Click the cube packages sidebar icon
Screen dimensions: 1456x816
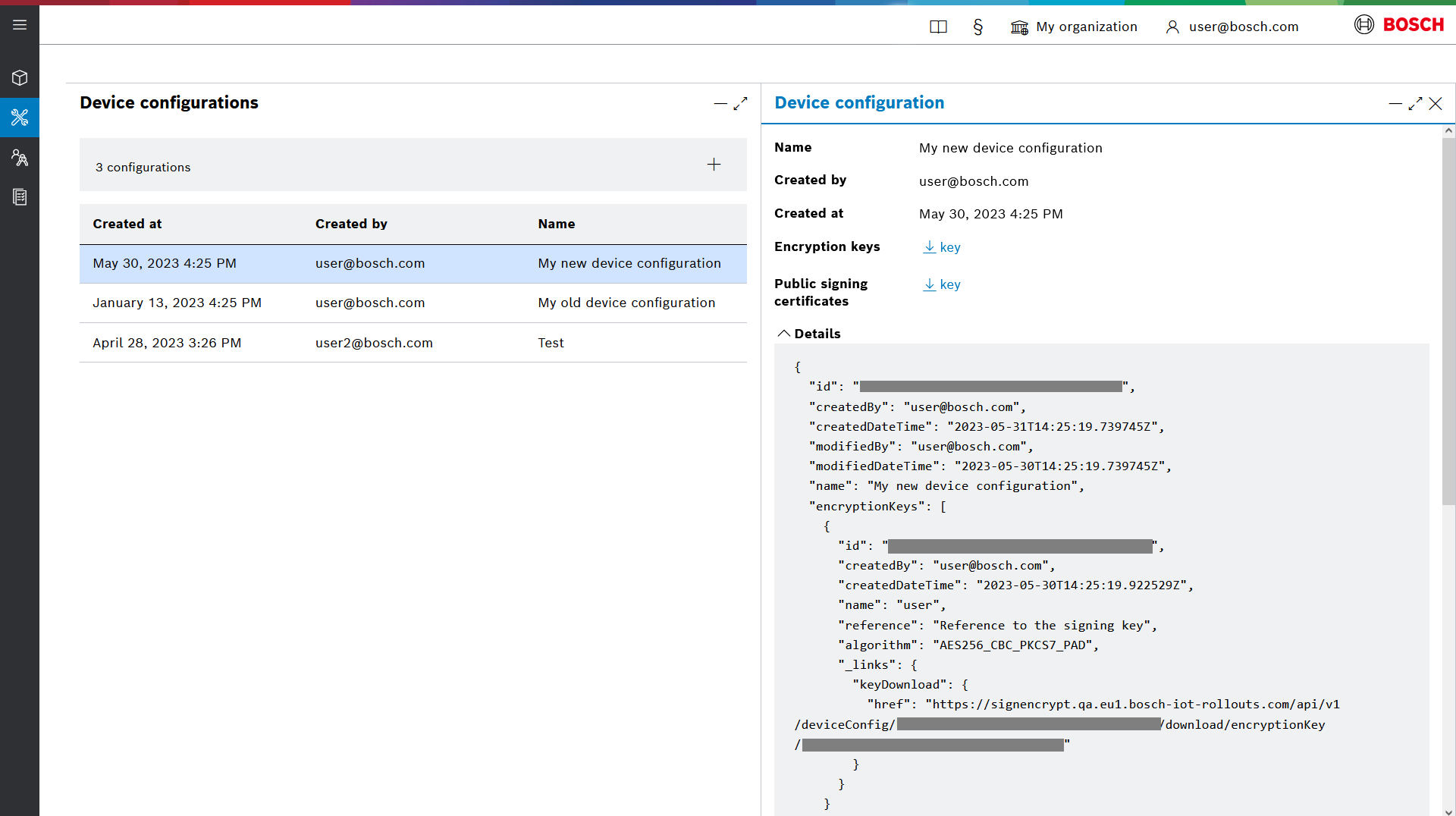click(20, 78)
